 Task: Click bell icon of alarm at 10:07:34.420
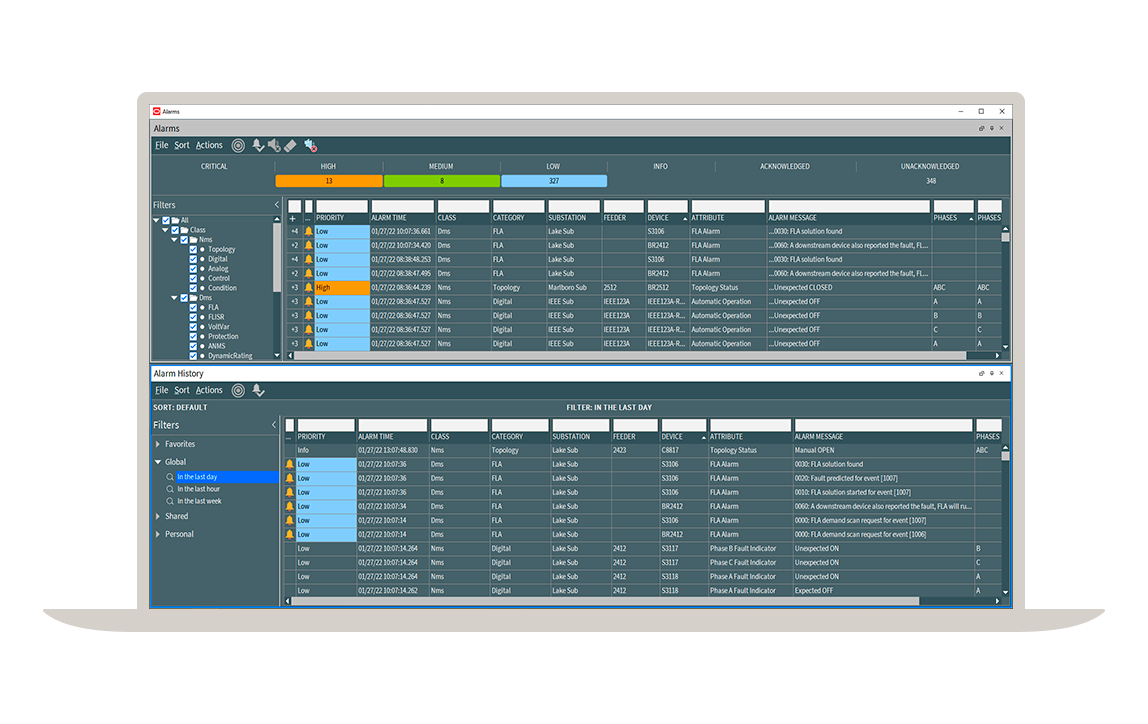308,245
